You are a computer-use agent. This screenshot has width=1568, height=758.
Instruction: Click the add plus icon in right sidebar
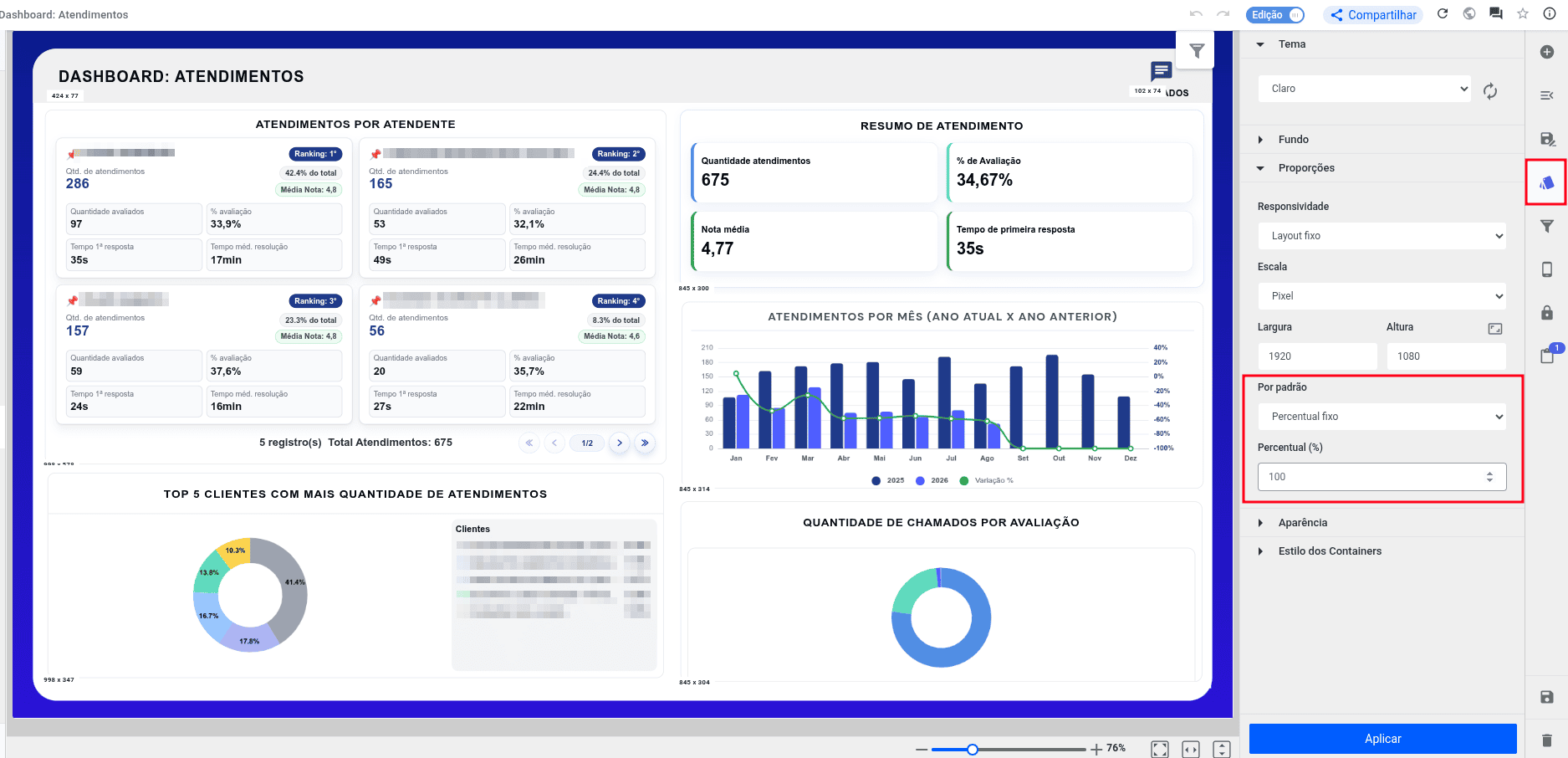(1547, 52)
